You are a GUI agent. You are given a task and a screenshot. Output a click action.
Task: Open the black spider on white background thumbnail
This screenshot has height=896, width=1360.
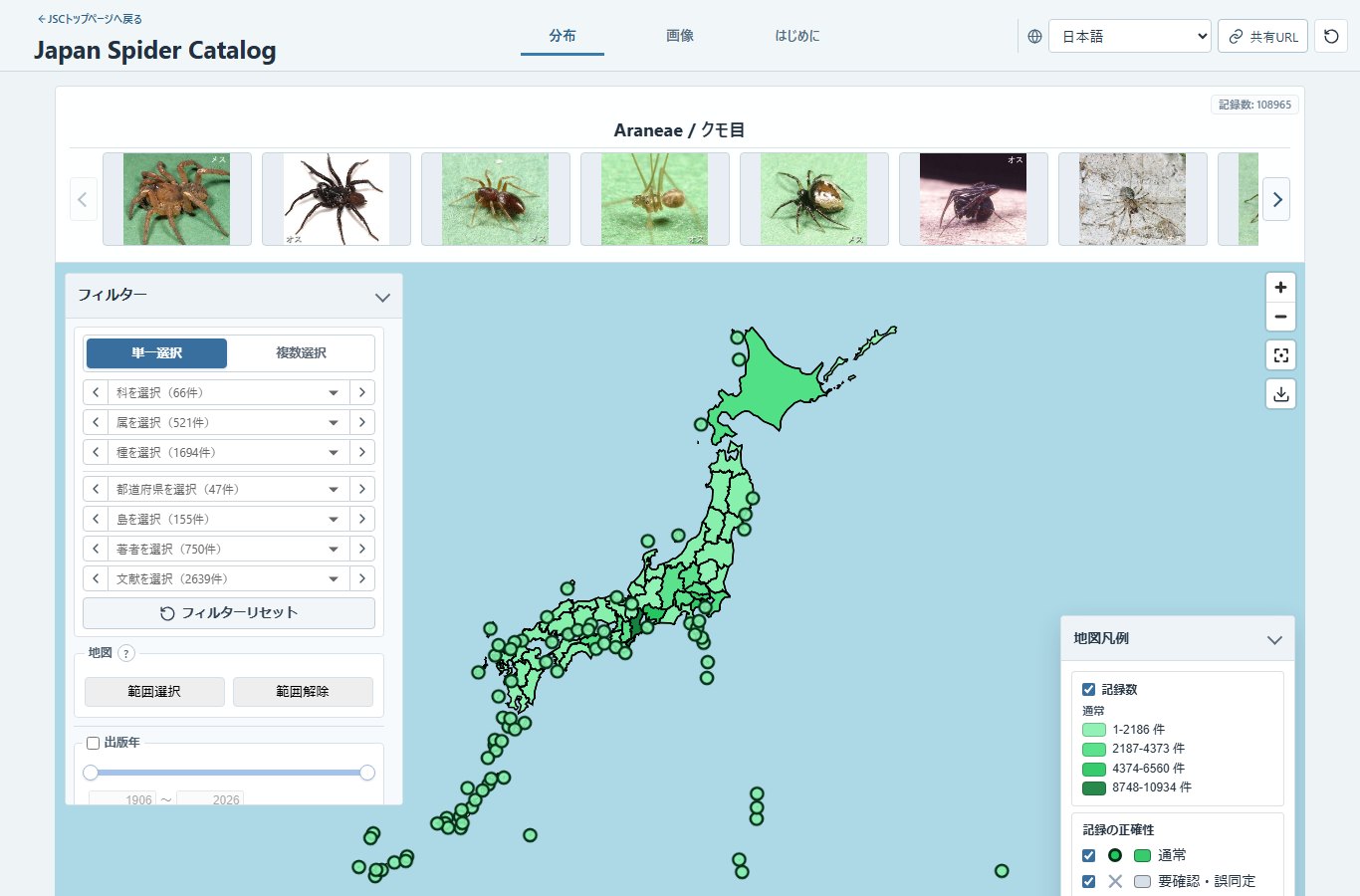pyautogui.click(x=337, y=199)
